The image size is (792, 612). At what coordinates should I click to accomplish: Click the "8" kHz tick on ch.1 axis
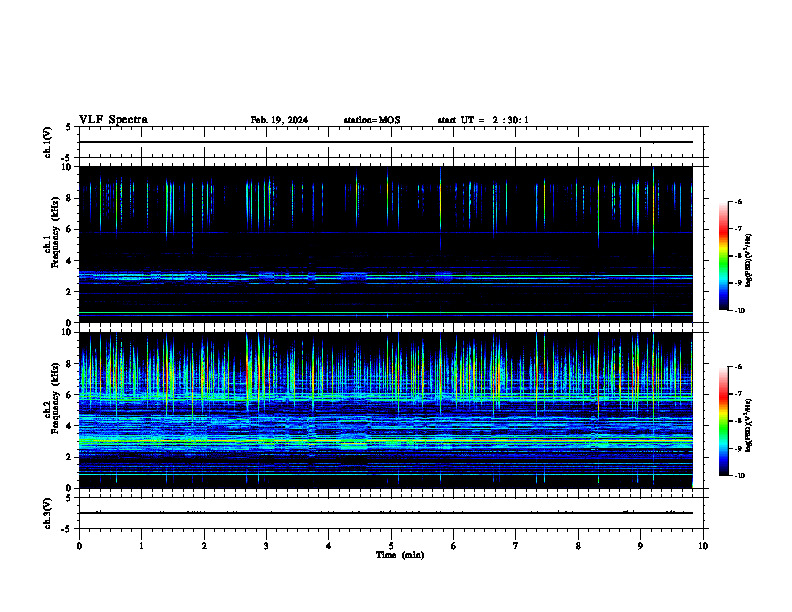point(70,198)
